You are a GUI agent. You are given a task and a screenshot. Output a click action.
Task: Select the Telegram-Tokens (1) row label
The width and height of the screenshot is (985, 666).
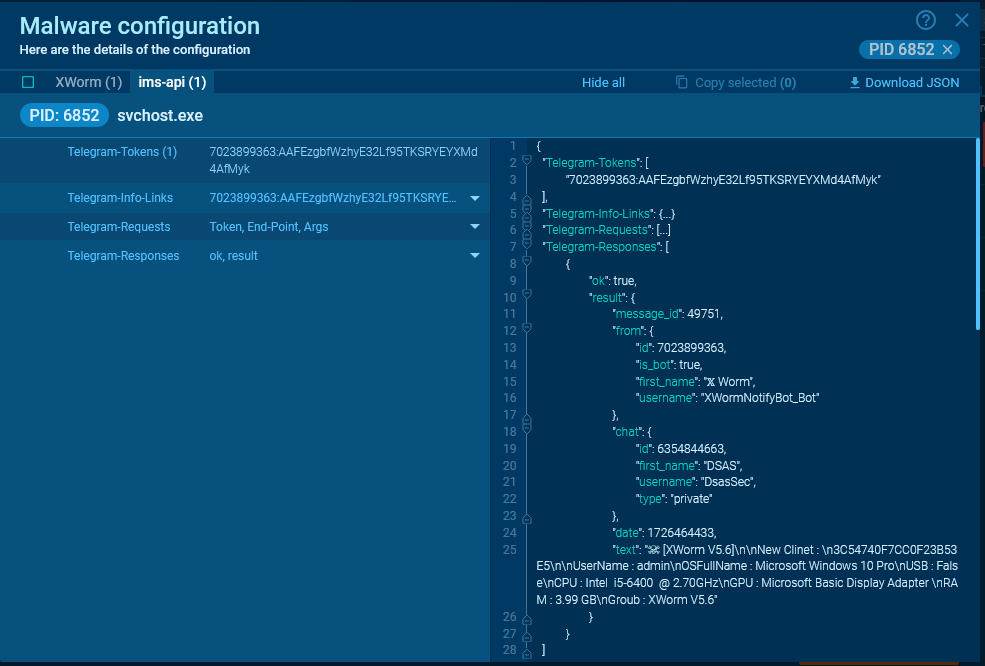pyautogui.click(x=122, y=152)
